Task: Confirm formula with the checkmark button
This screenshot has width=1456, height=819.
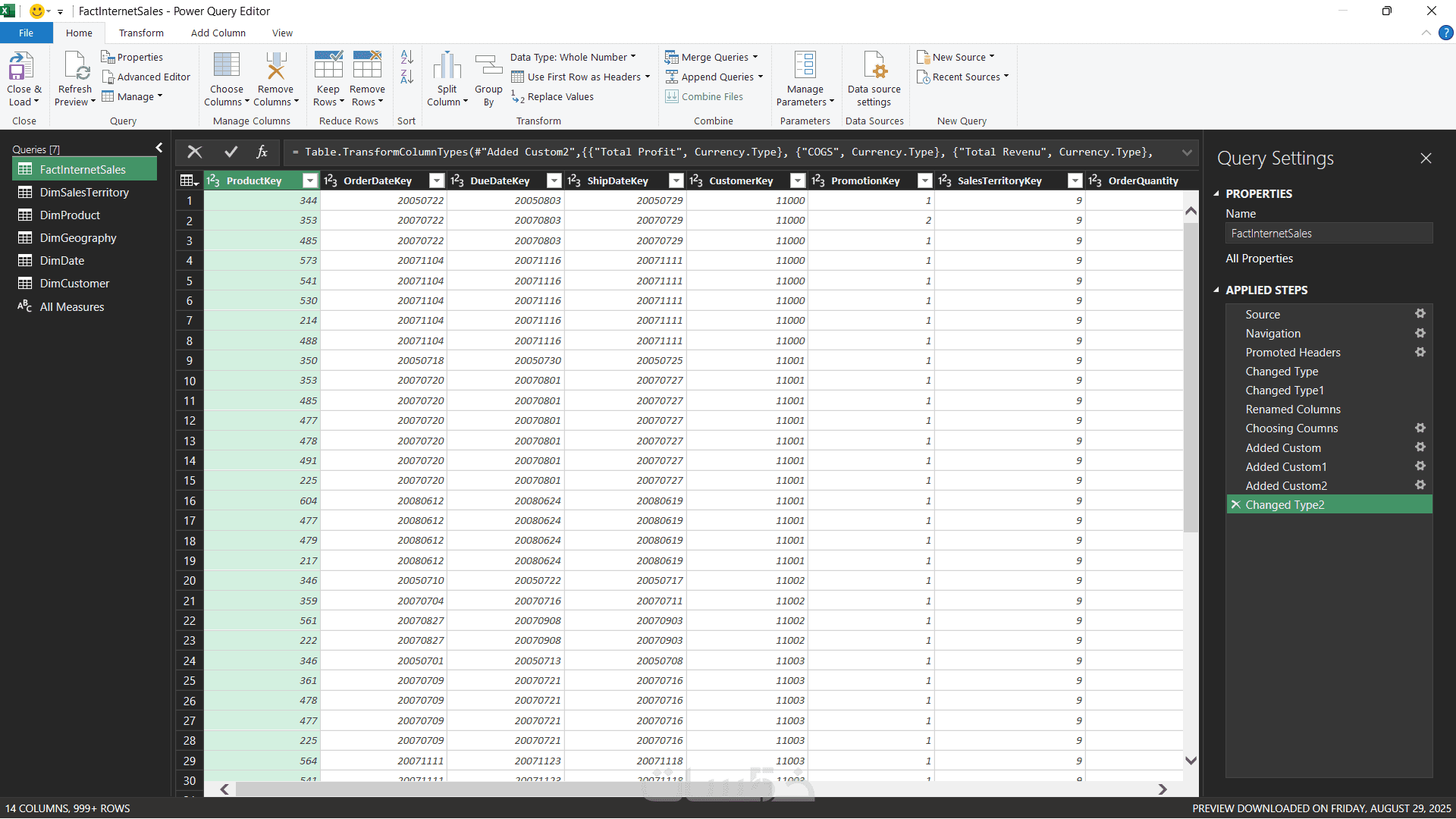Action: 231,152
